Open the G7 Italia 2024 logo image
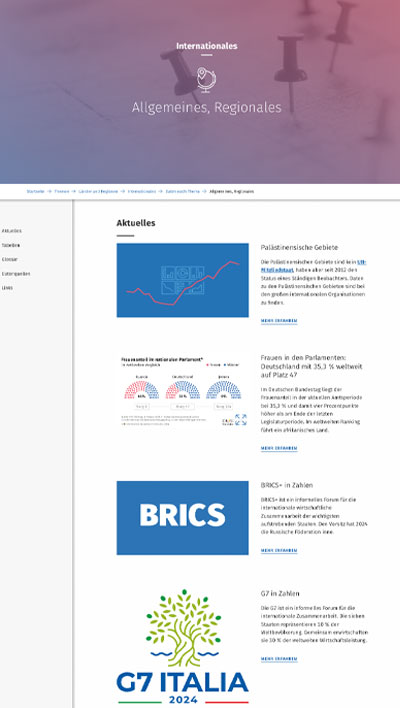 [x=182, y=647]
